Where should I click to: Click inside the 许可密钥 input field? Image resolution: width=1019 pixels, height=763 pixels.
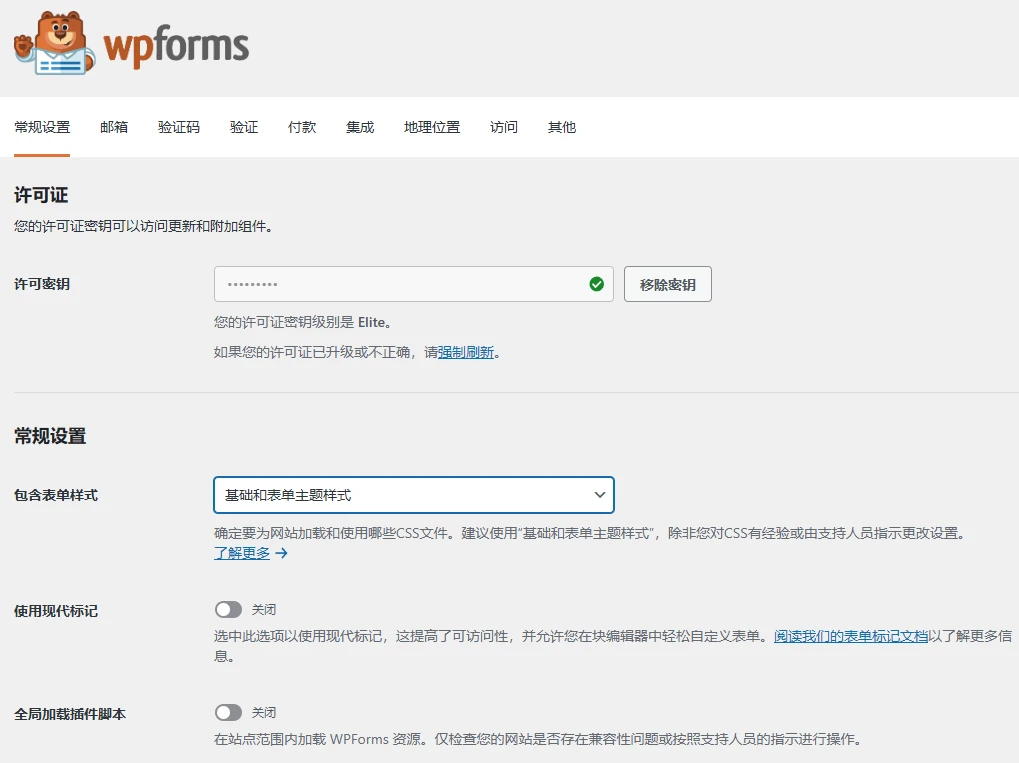pyautogui.click(x=400, y=283)
